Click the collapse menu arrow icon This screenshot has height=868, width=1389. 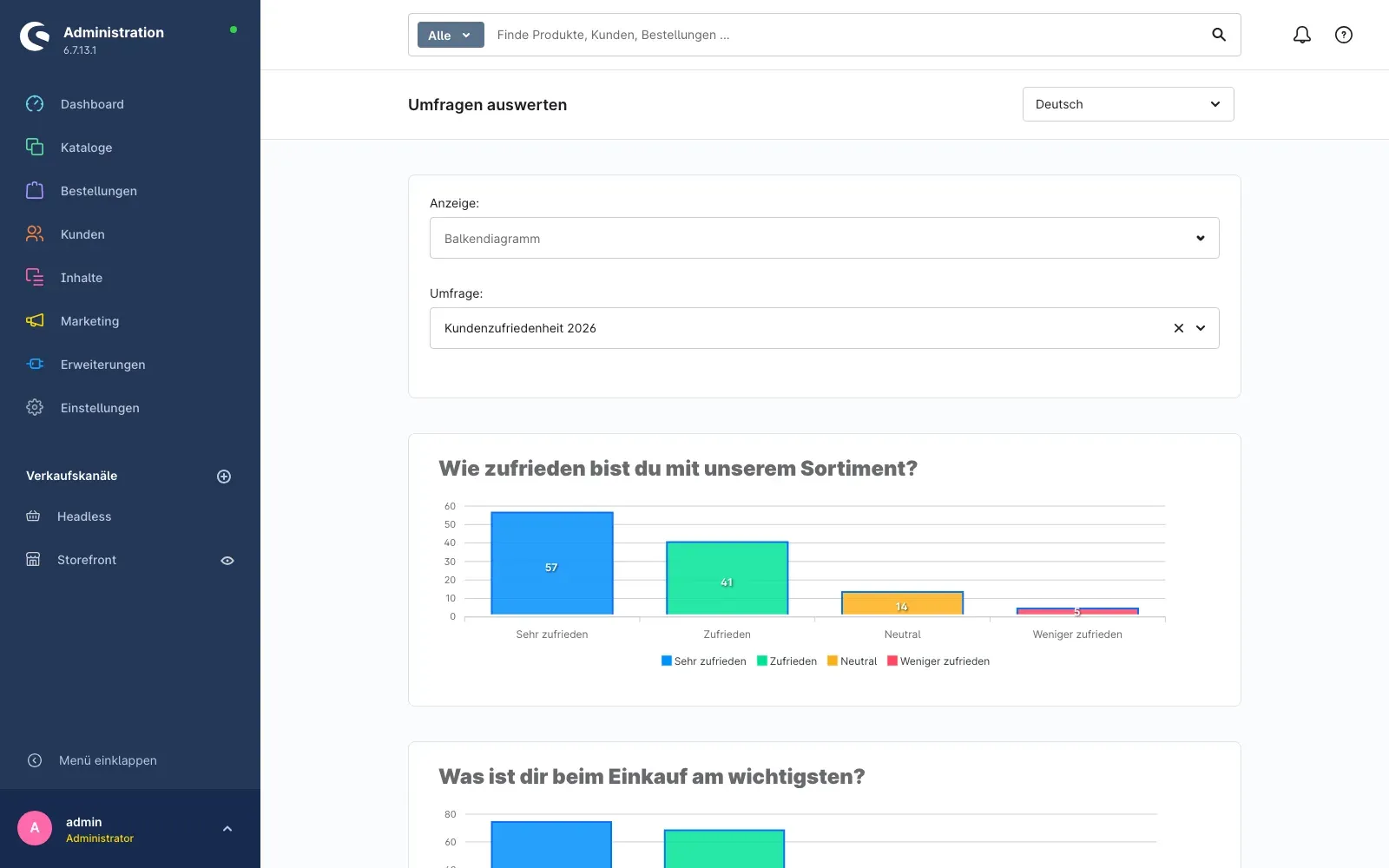(x=35, y=760)
